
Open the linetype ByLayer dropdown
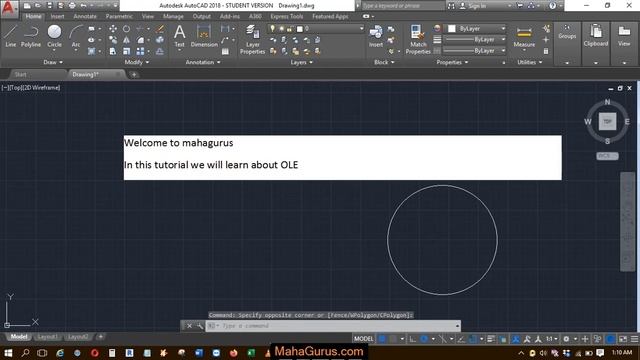tap(475, 51)
